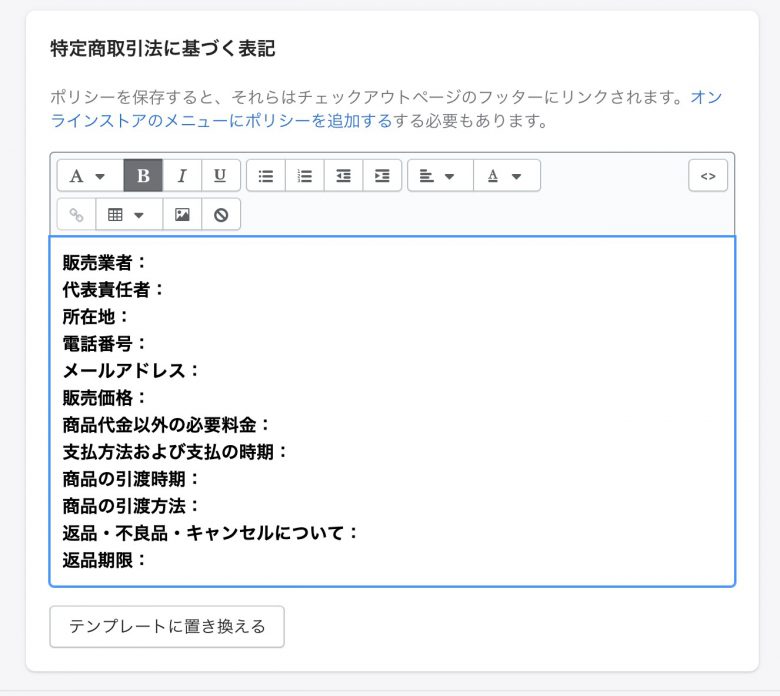Insert an image into the policy
This screenshot has width=780, height=696.
[182, 215]
